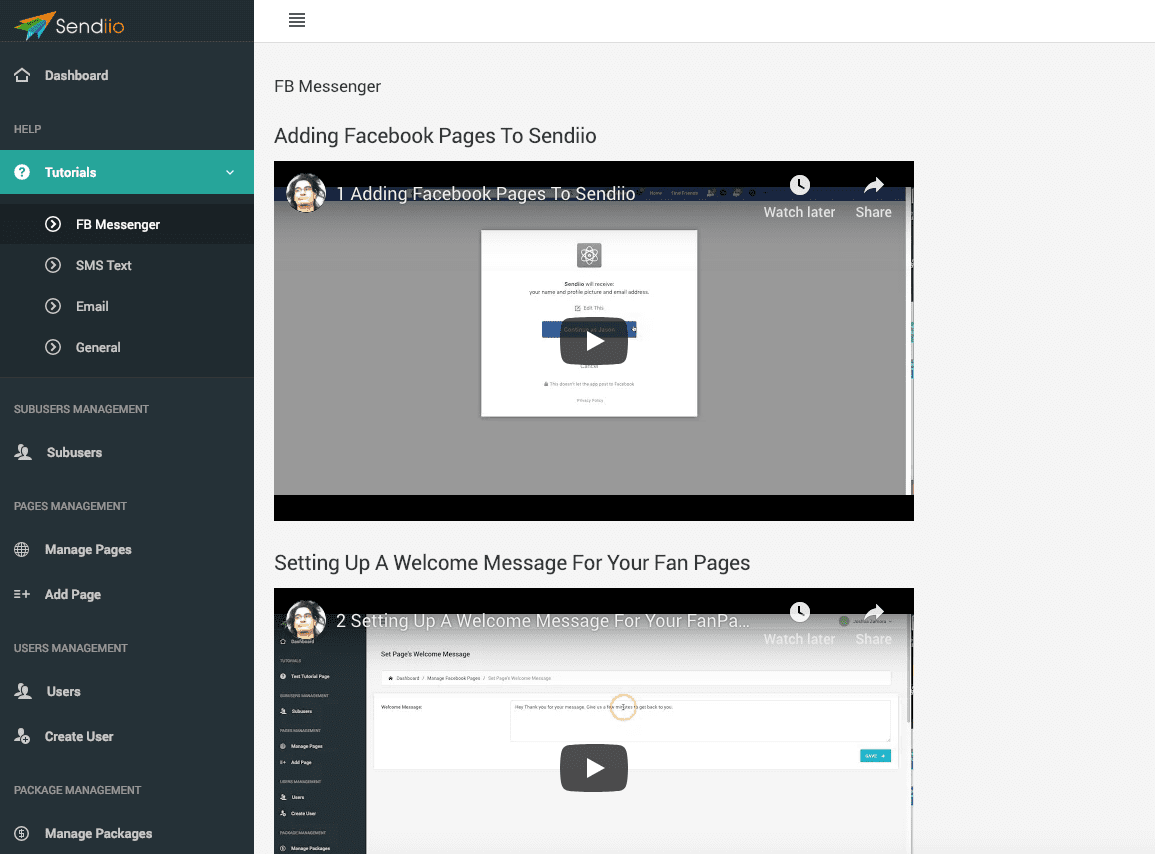
Task: Click Watch later on Welcome Message video
Action: [799, 624]
